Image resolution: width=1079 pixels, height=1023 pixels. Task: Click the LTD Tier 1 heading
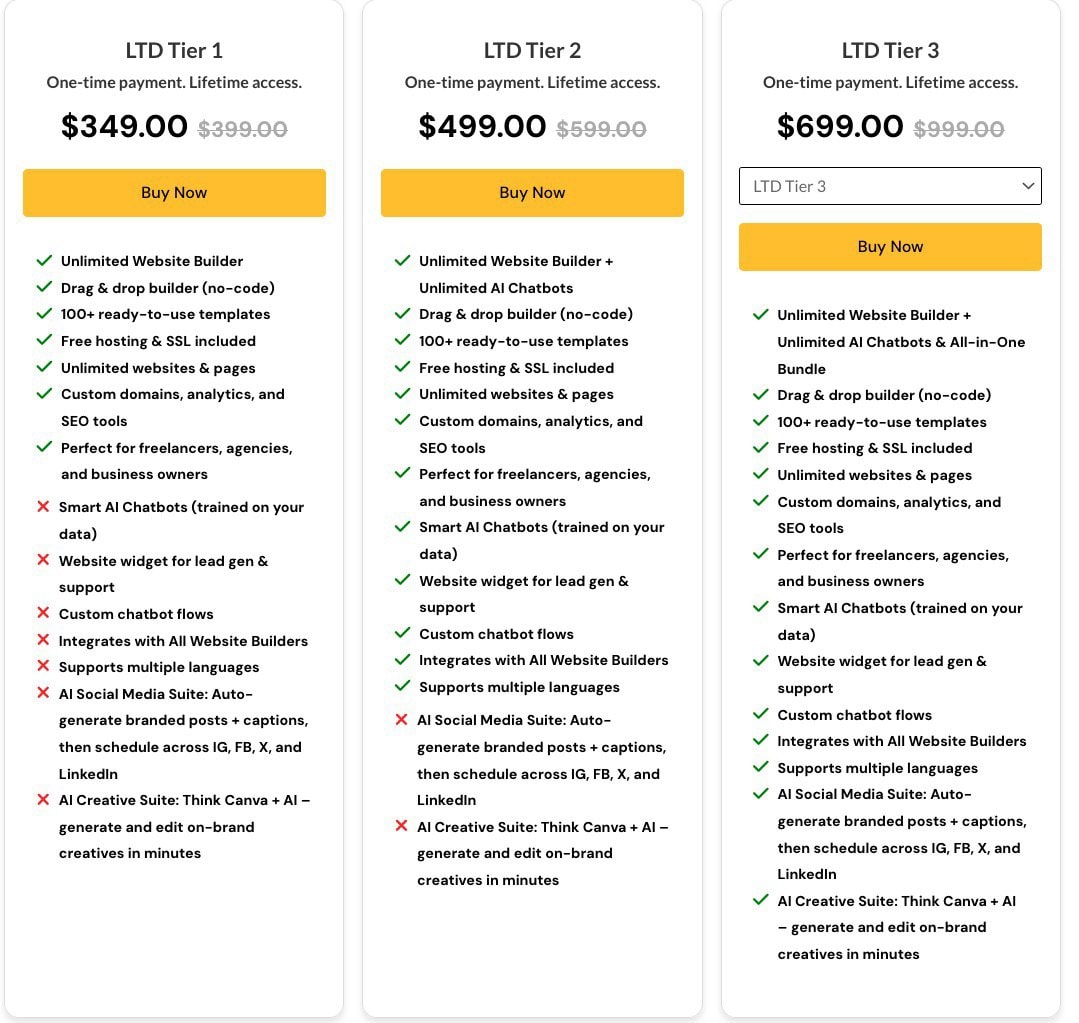(x=174, y=50)
